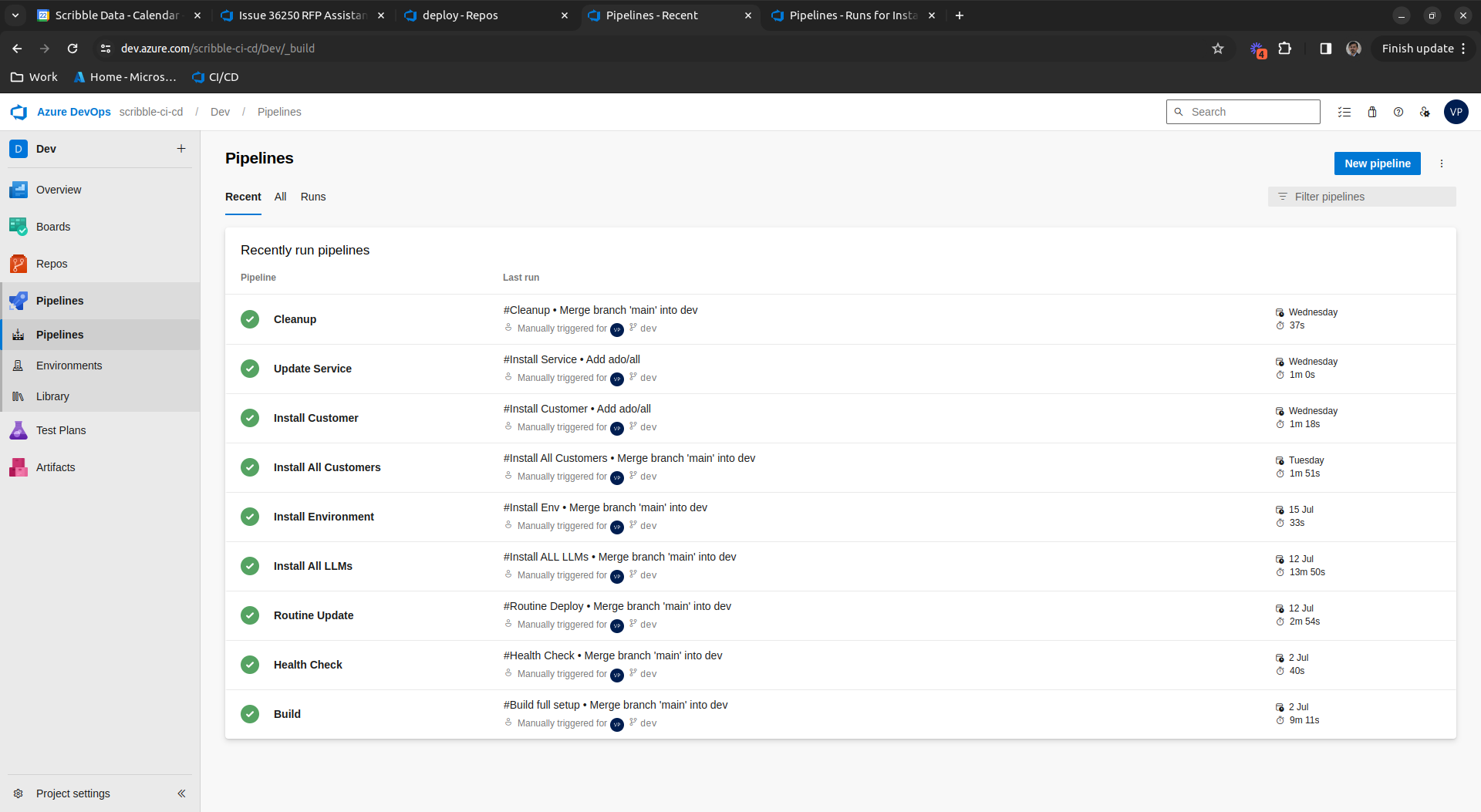Reload the page
Image resolution: width=1481 pixels, height=812 pixels.
coord(73,49)
